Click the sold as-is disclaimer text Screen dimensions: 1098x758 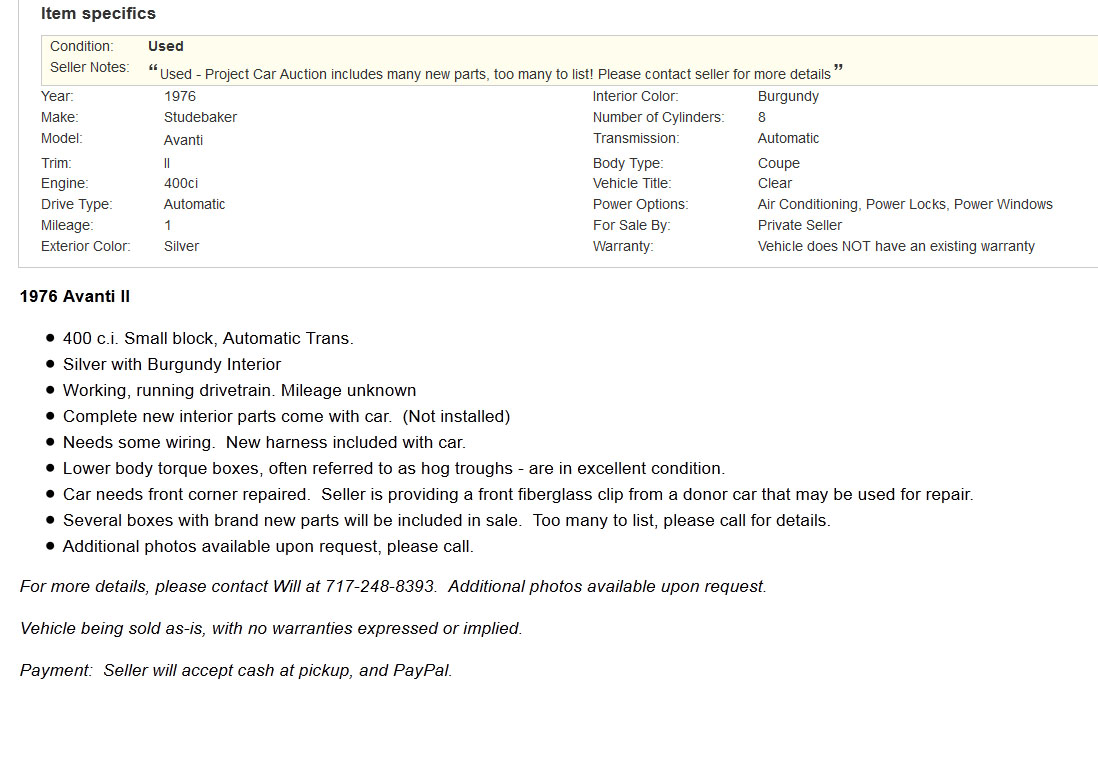[271, 629]
